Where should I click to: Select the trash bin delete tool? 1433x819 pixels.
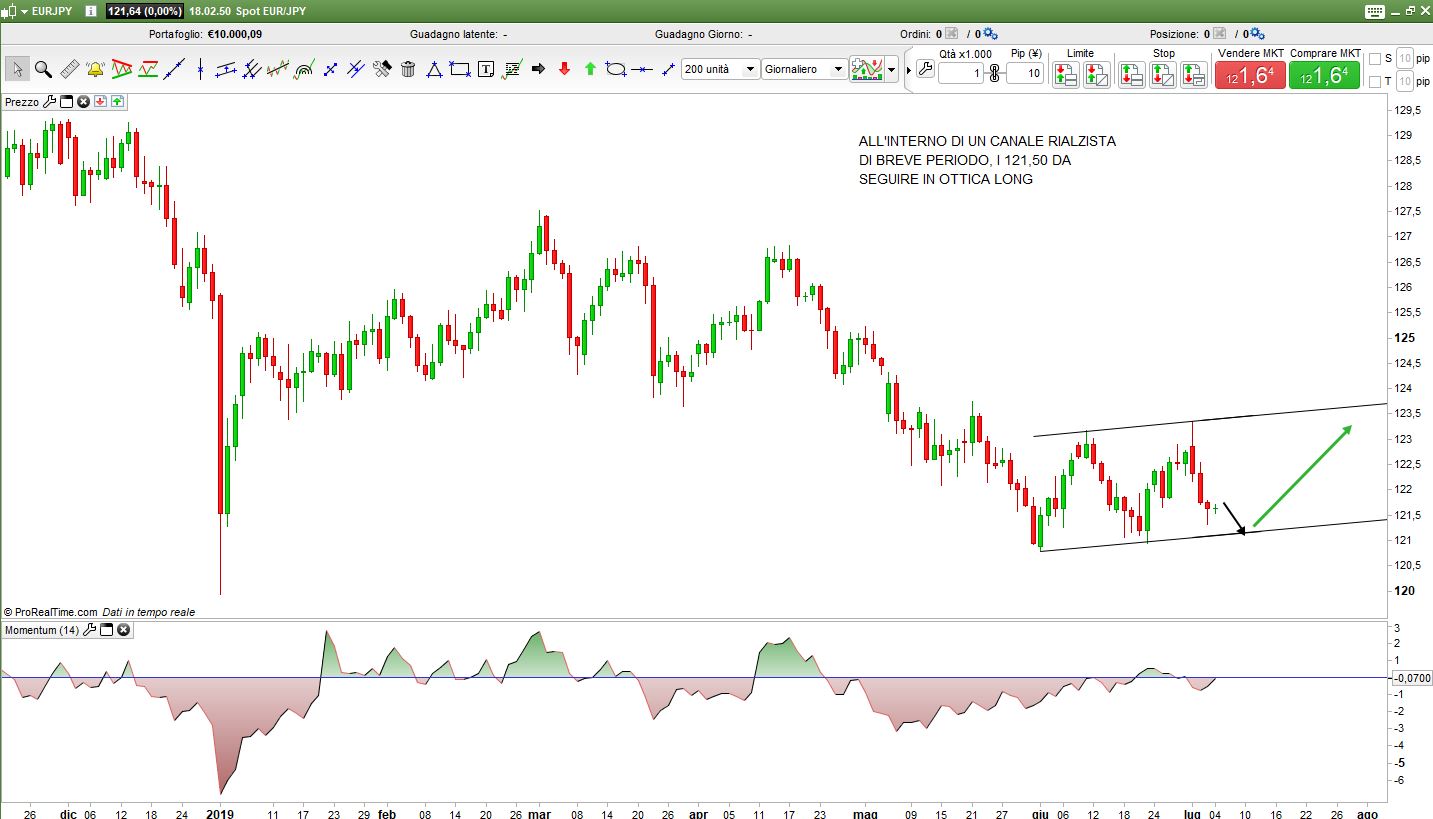click(x=408, y=69)
